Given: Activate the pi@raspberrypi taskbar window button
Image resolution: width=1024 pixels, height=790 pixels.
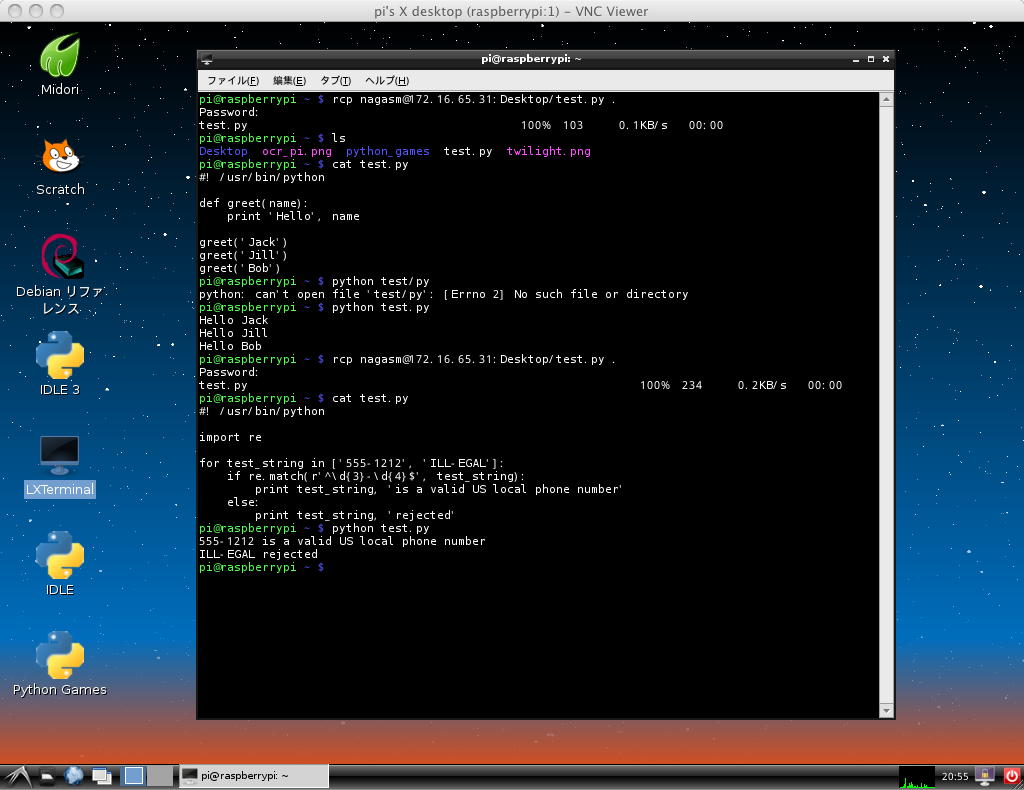Looking at the screenshot, I should (x=254, y=776).
